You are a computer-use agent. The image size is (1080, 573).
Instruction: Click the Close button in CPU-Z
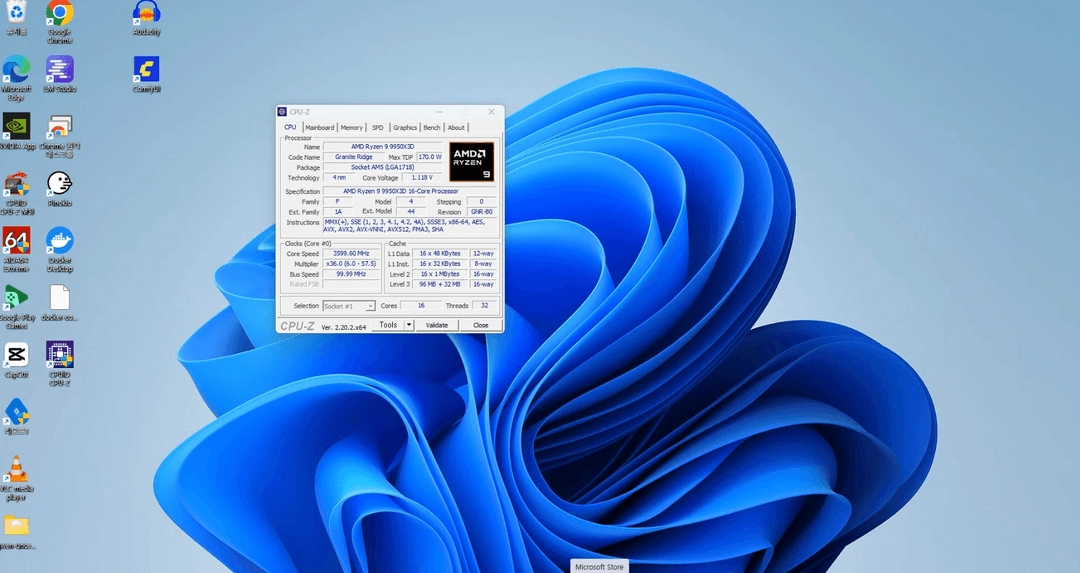click(x=481, y=325)
